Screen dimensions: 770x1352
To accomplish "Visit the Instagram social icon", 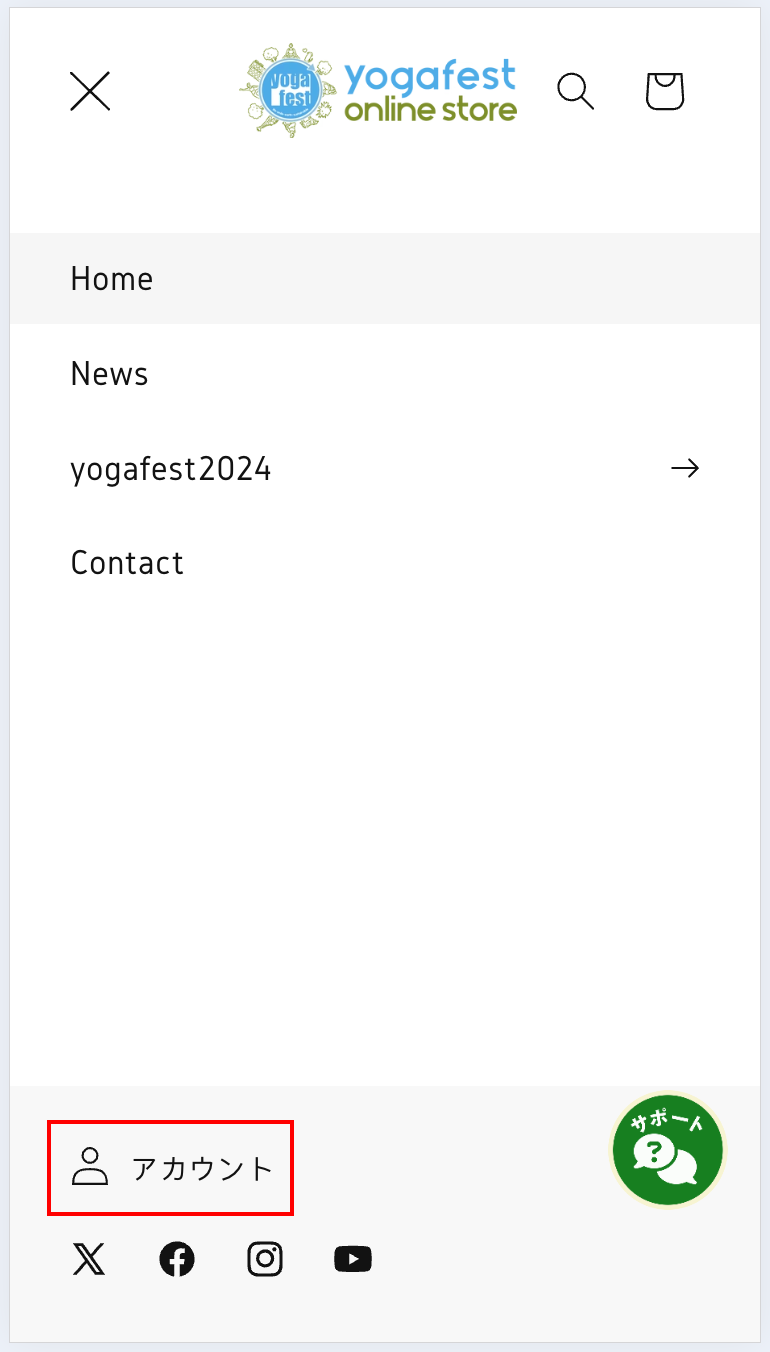I will [265, 1259].
